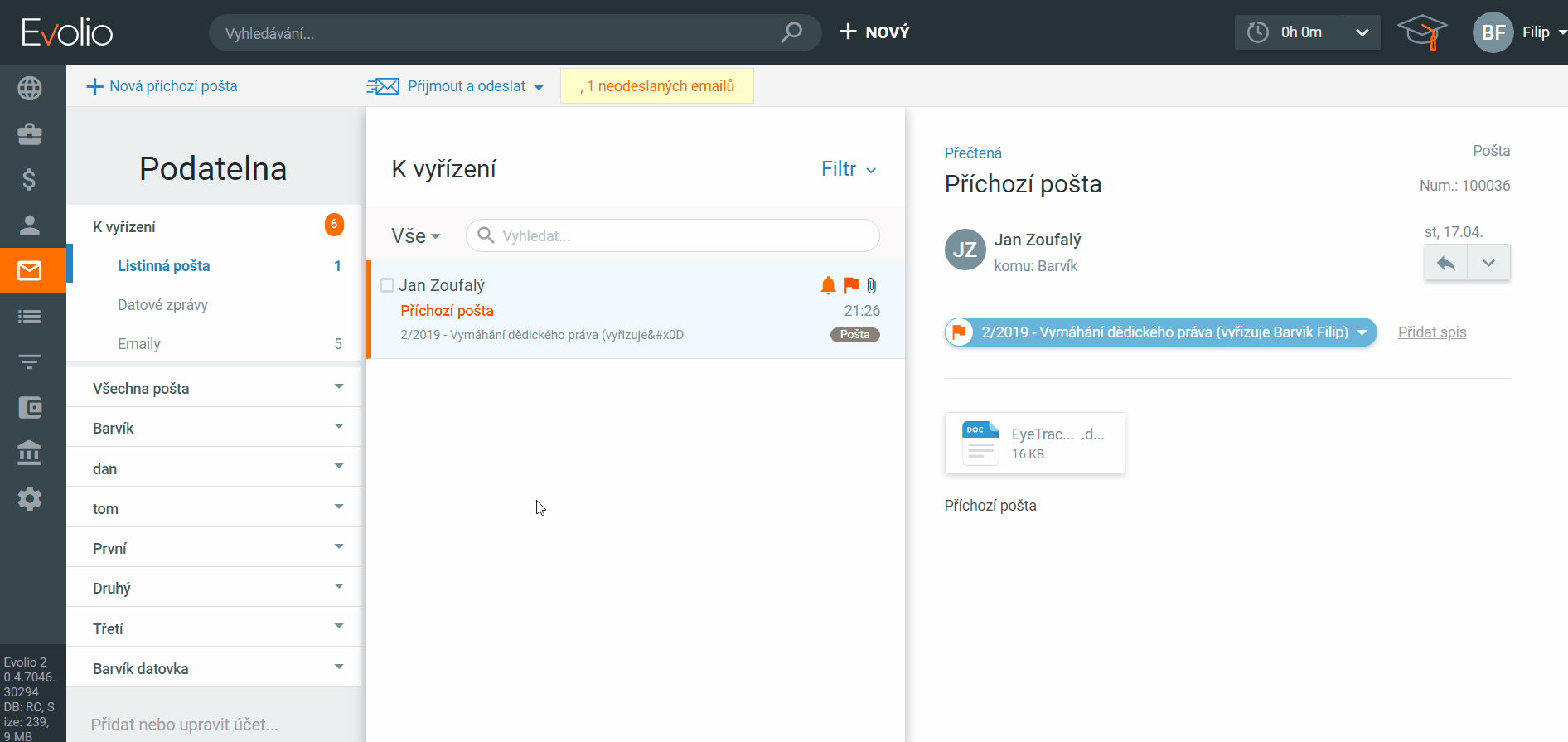
Task: Tick the Jan Zoufalý message checkbox
Action: pyautogui.click(x=387, y=285)
